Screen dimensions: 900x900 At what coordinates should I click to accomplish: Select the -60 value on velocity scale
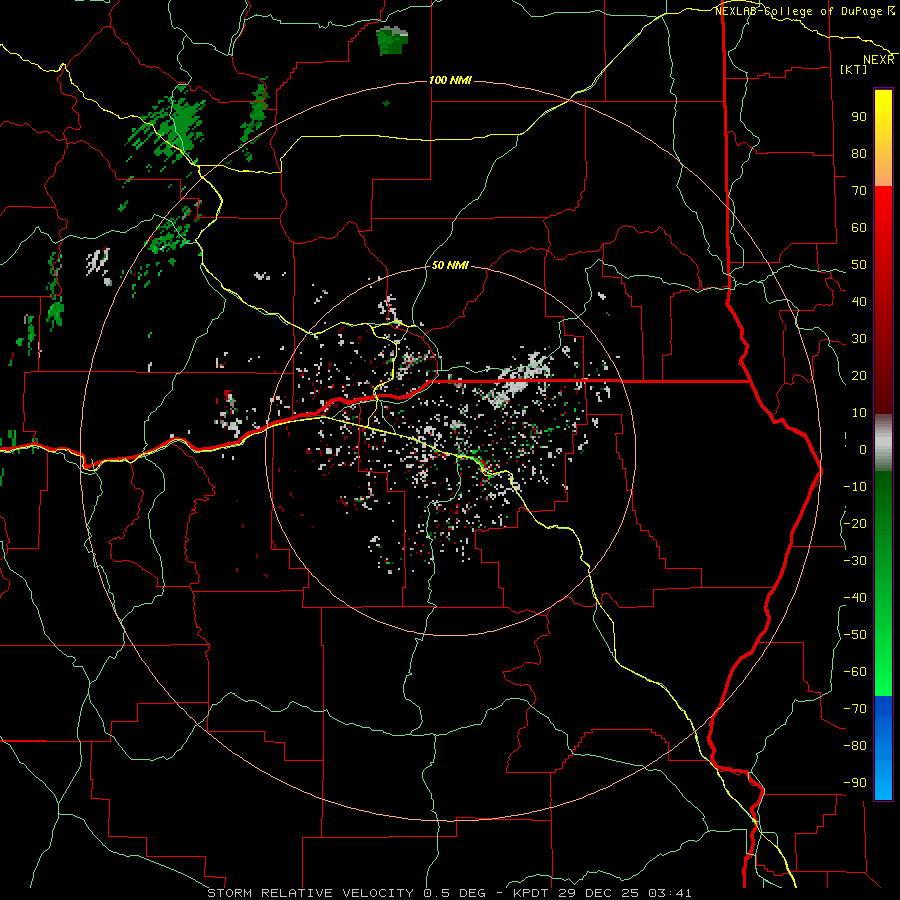(855, 672)
